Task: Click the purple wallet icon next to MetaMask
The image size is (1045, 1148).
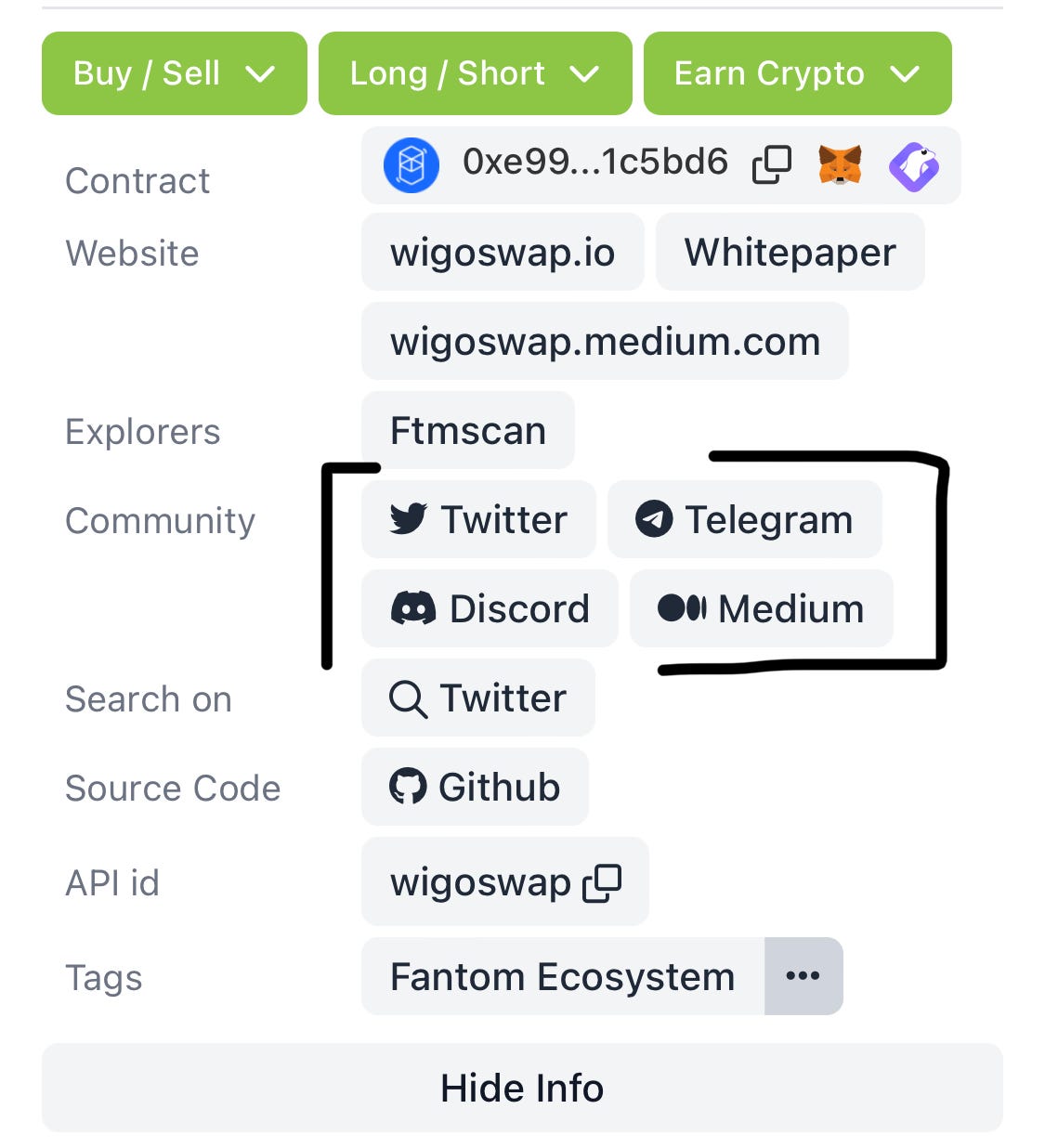Action: coord(914,164)
